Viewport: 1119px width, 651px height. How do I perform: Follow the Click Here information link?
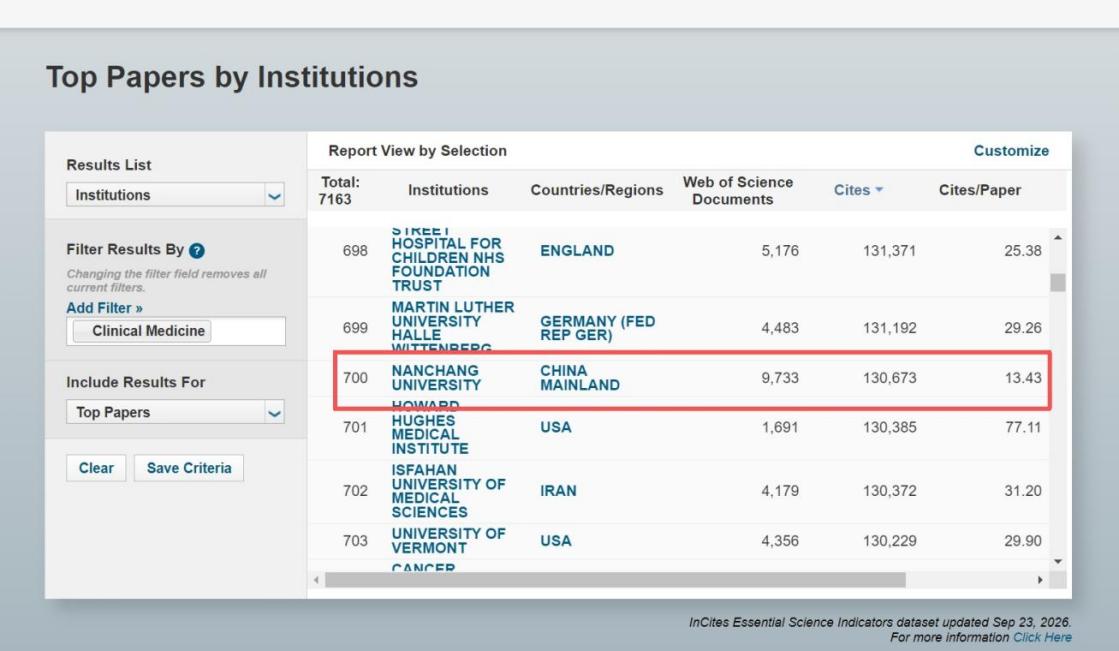click(x=1042, y=637)
